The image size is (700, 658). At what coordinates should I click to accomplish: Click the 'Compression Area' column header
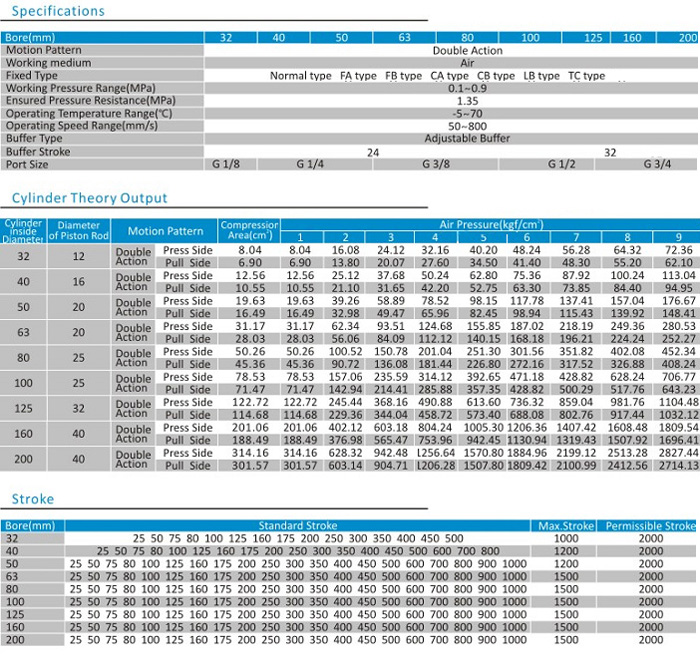click(250, 230)
